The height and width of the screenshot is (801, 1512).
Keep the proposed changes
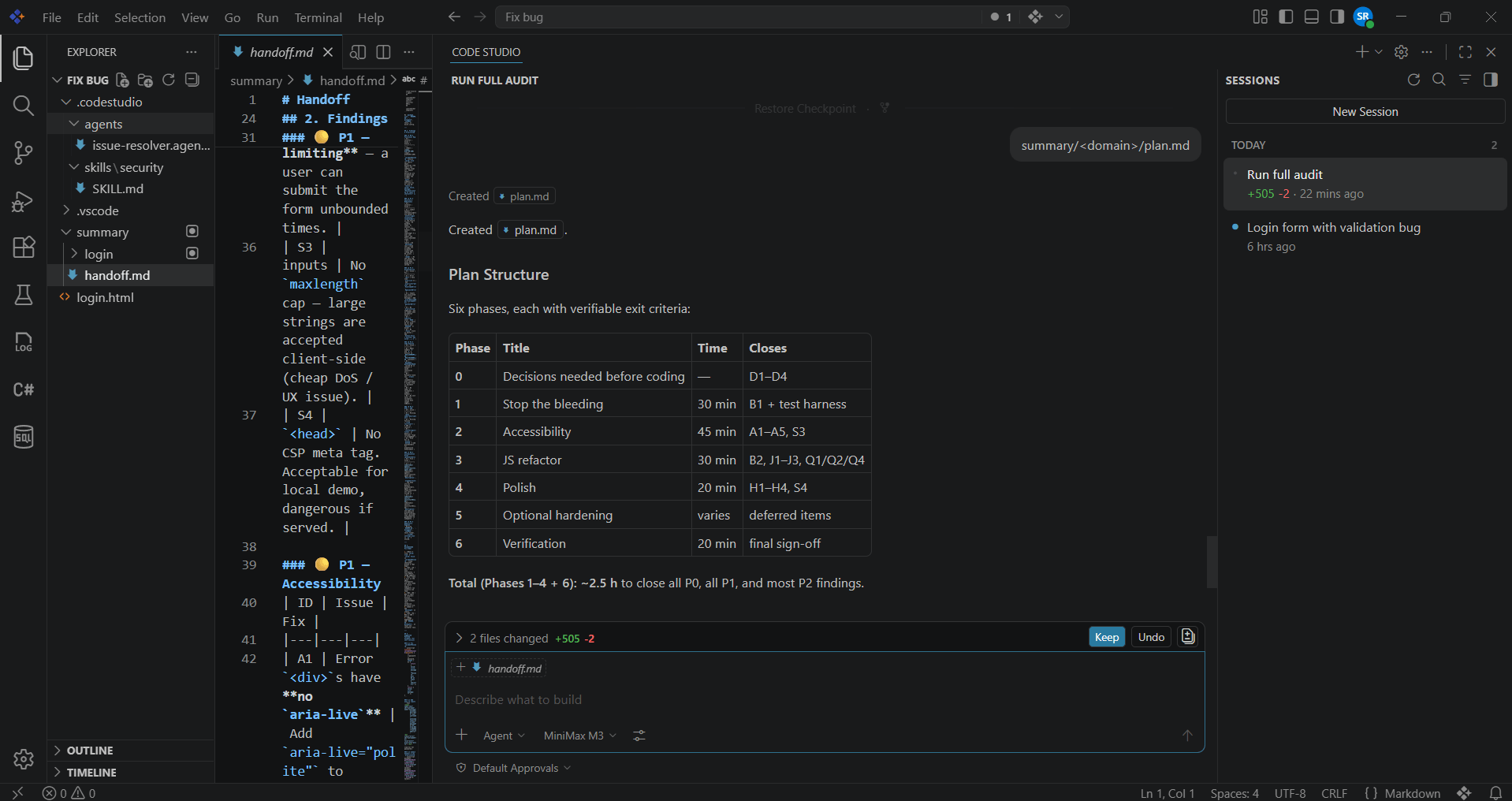point(1107,637)
